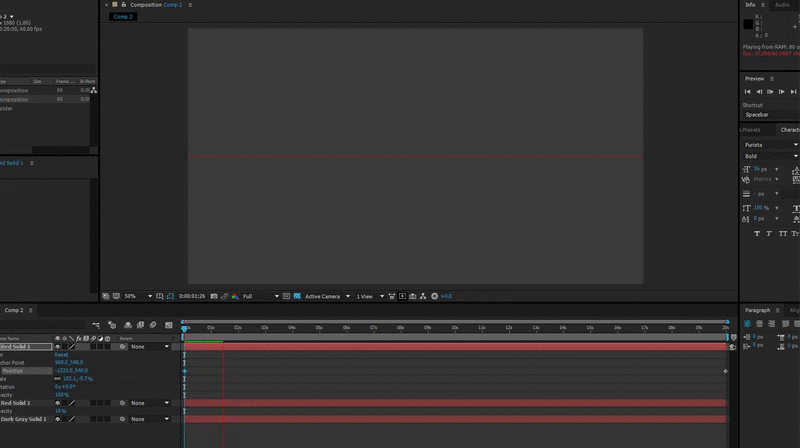The height and width of the screenshot is (448, 800).
Task: Open Composition Mini-Flowchart in timeline
Action: [96, 325]
